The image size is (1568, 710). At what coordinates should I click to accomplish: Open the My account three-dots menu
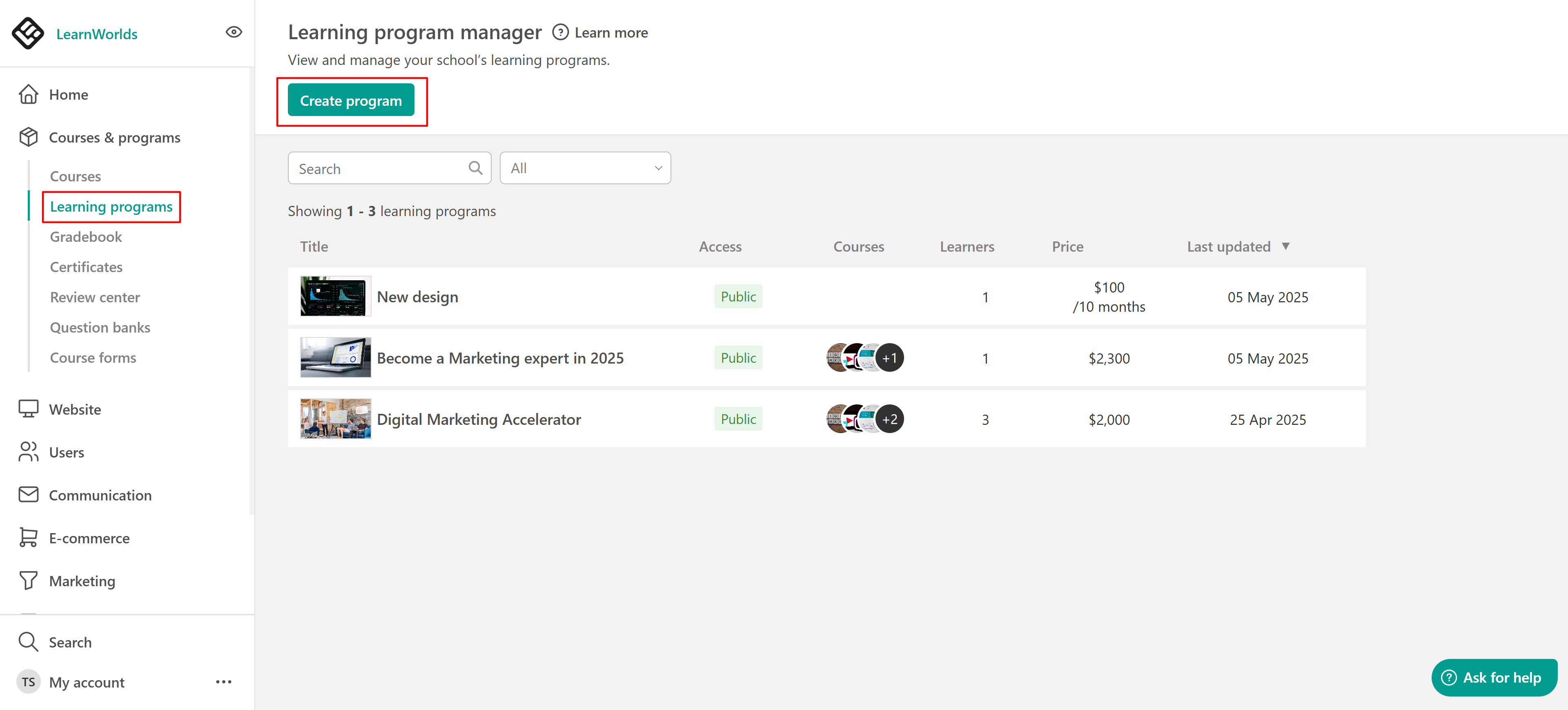223,682
